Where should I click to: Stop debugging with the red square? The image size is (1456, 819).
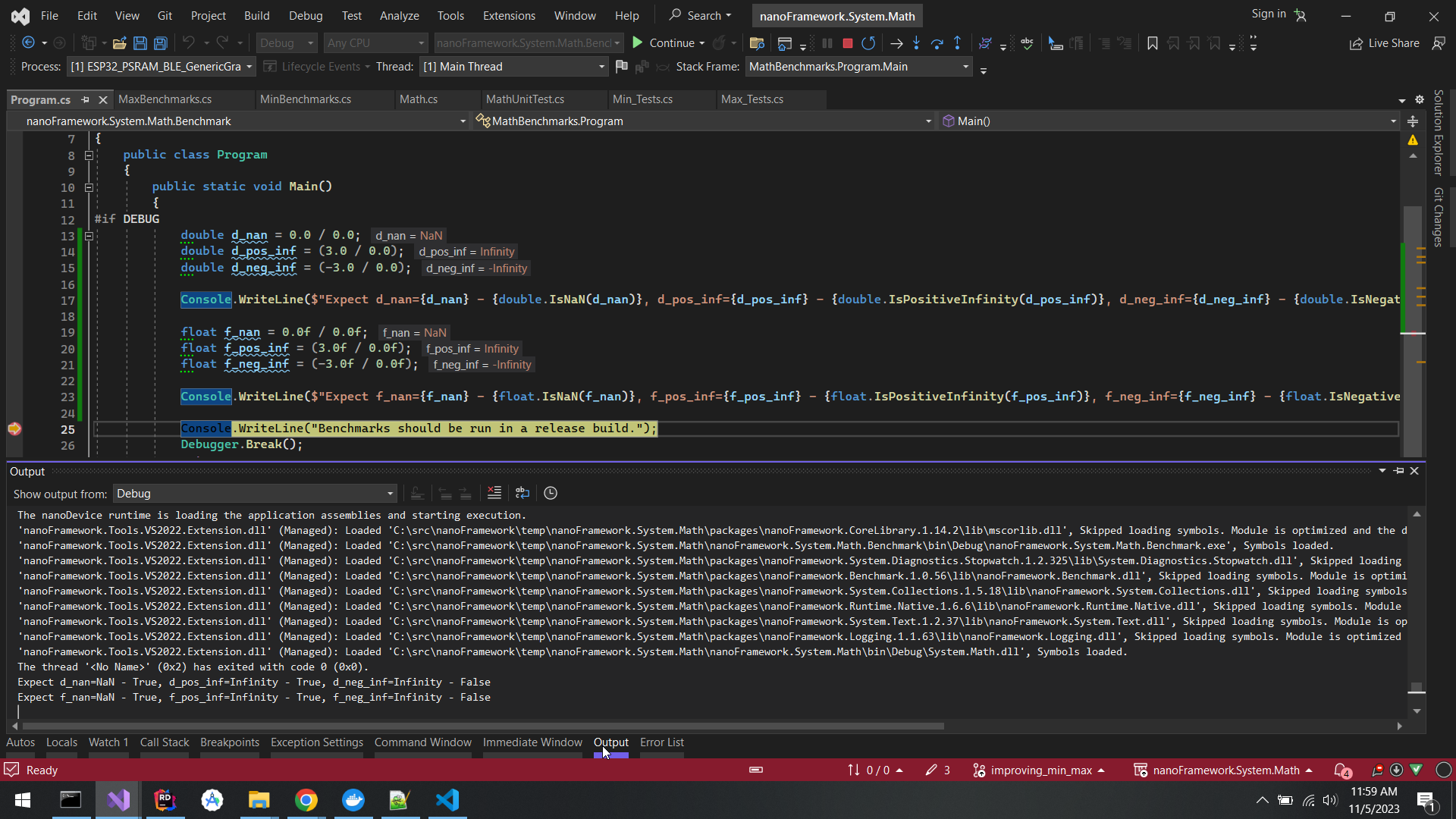click(x=847, y=43)
